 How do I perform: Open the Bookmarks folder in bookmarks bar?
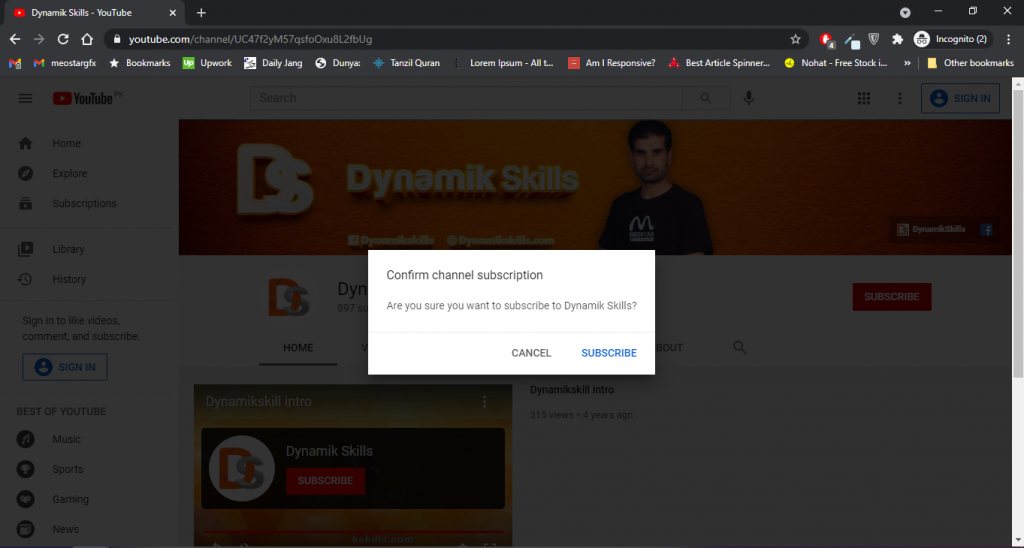click(x=139, y=63)
